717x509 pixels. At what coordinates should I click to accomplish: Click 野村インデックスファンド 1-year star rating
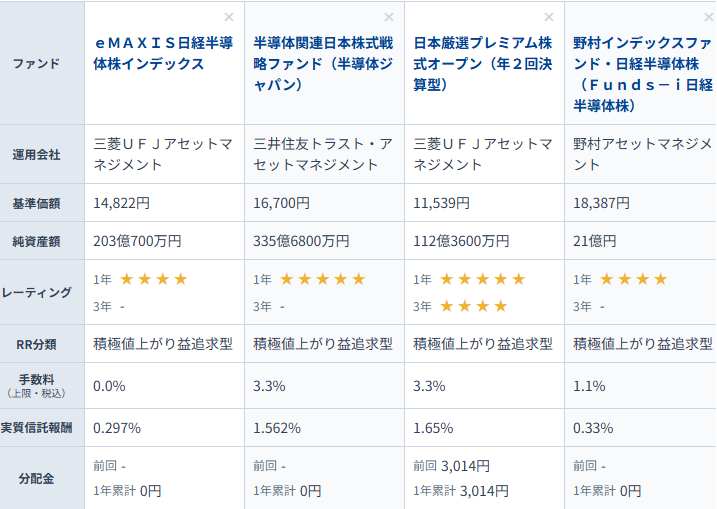(633, 279)
